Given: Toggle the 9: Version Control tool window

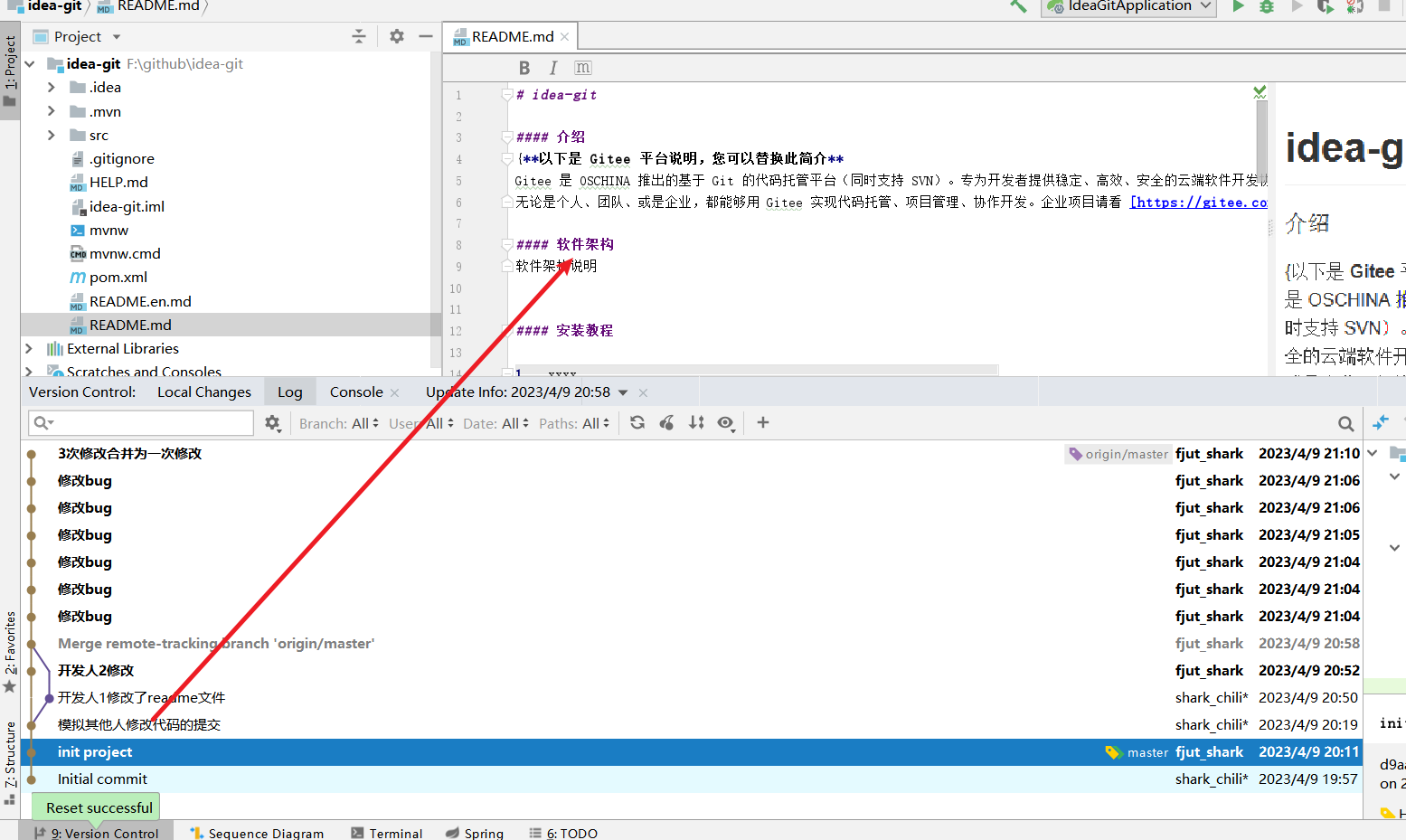Looking at the screenshot, I should point(96,833).
